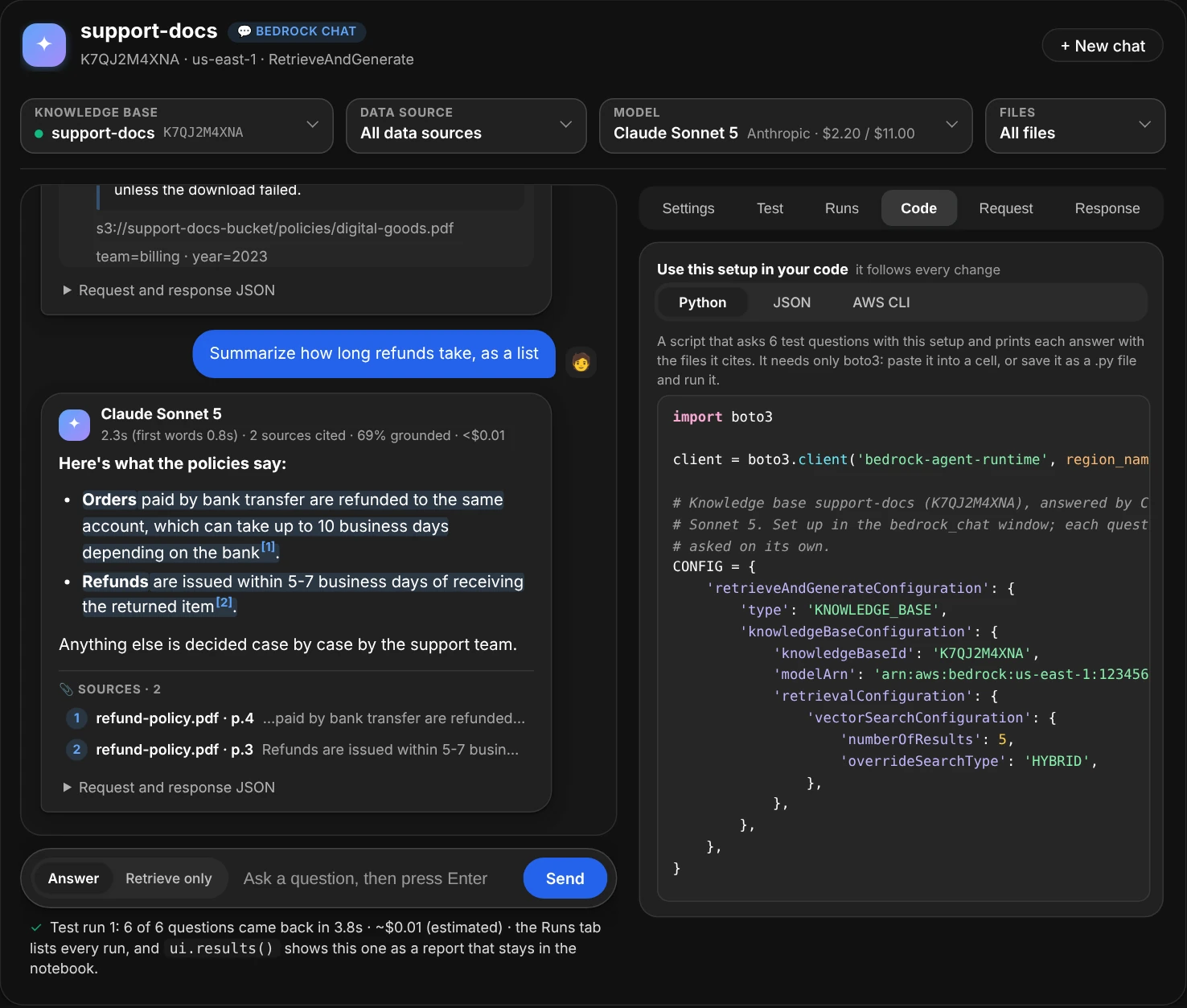Click the s3 digital-goods.pdf path
1187x1008 pixels.
coord(275,228)
